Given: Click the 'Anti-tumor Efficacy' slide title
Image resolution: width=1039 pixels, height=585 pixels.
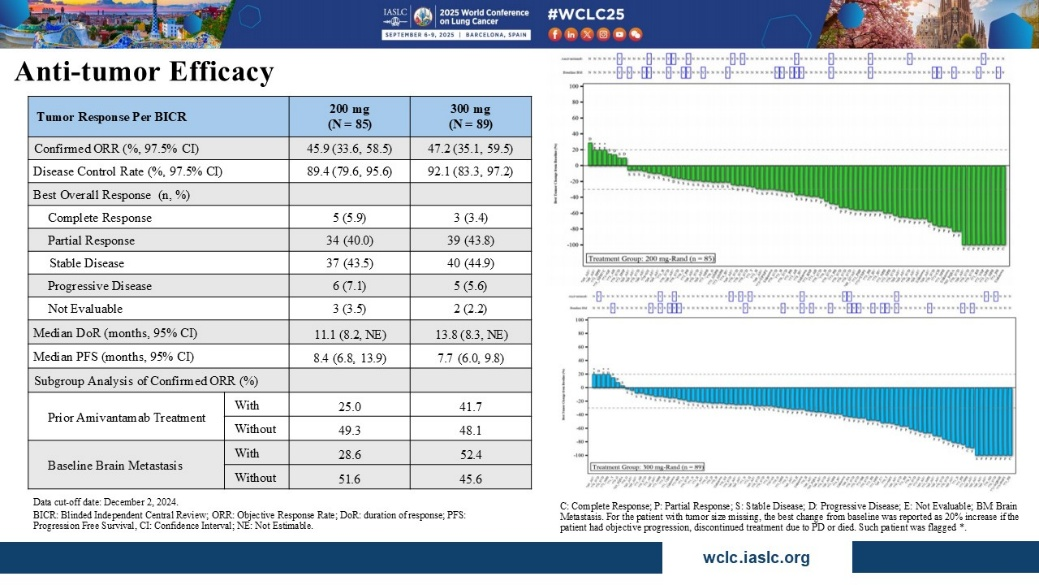Looking at the screenshot, I should click(x=144, y=73).
